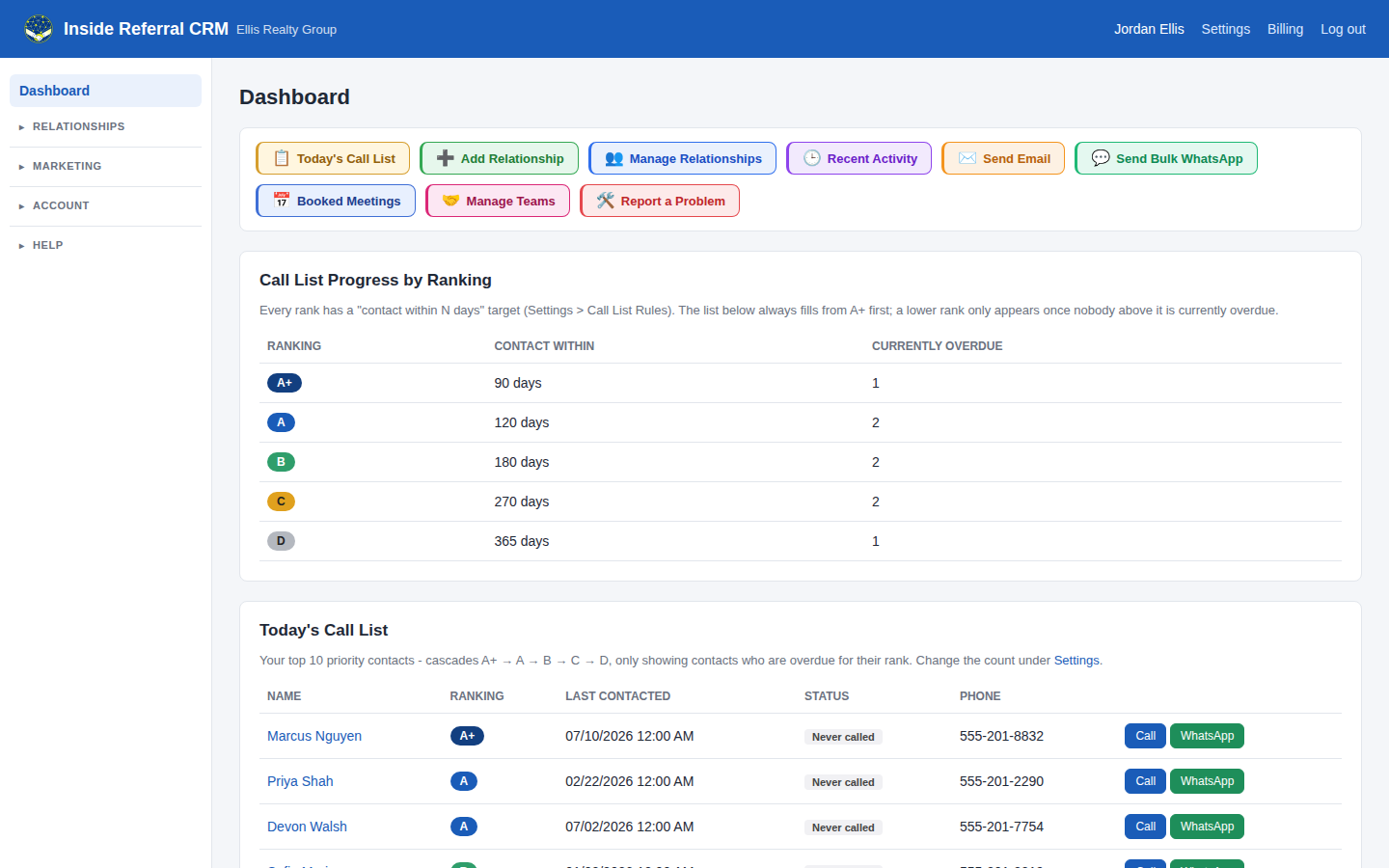Open Booked Meetings

[336, 201]
